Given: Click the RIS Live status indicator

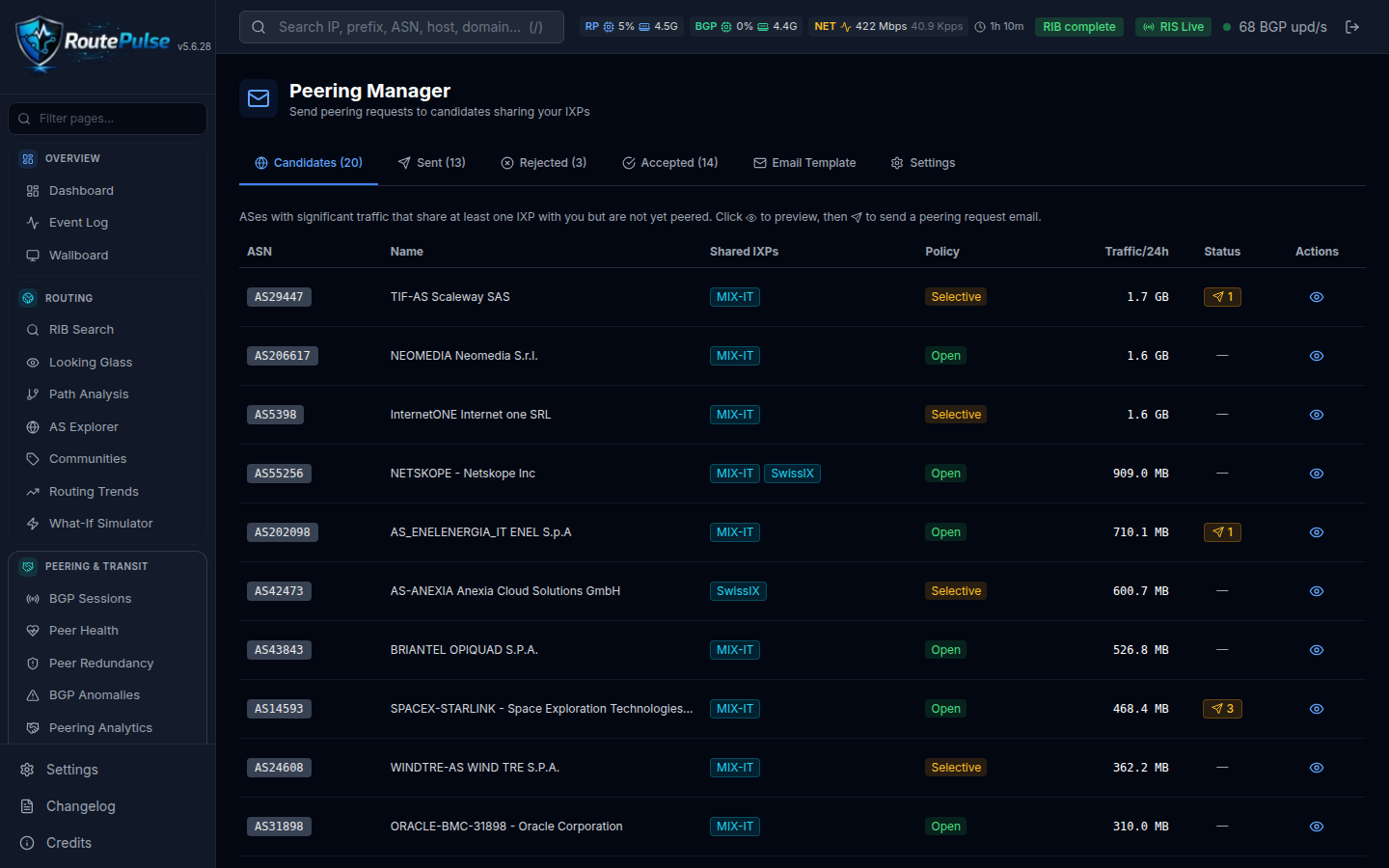Looking at the screenshot, I should 1173,27.
